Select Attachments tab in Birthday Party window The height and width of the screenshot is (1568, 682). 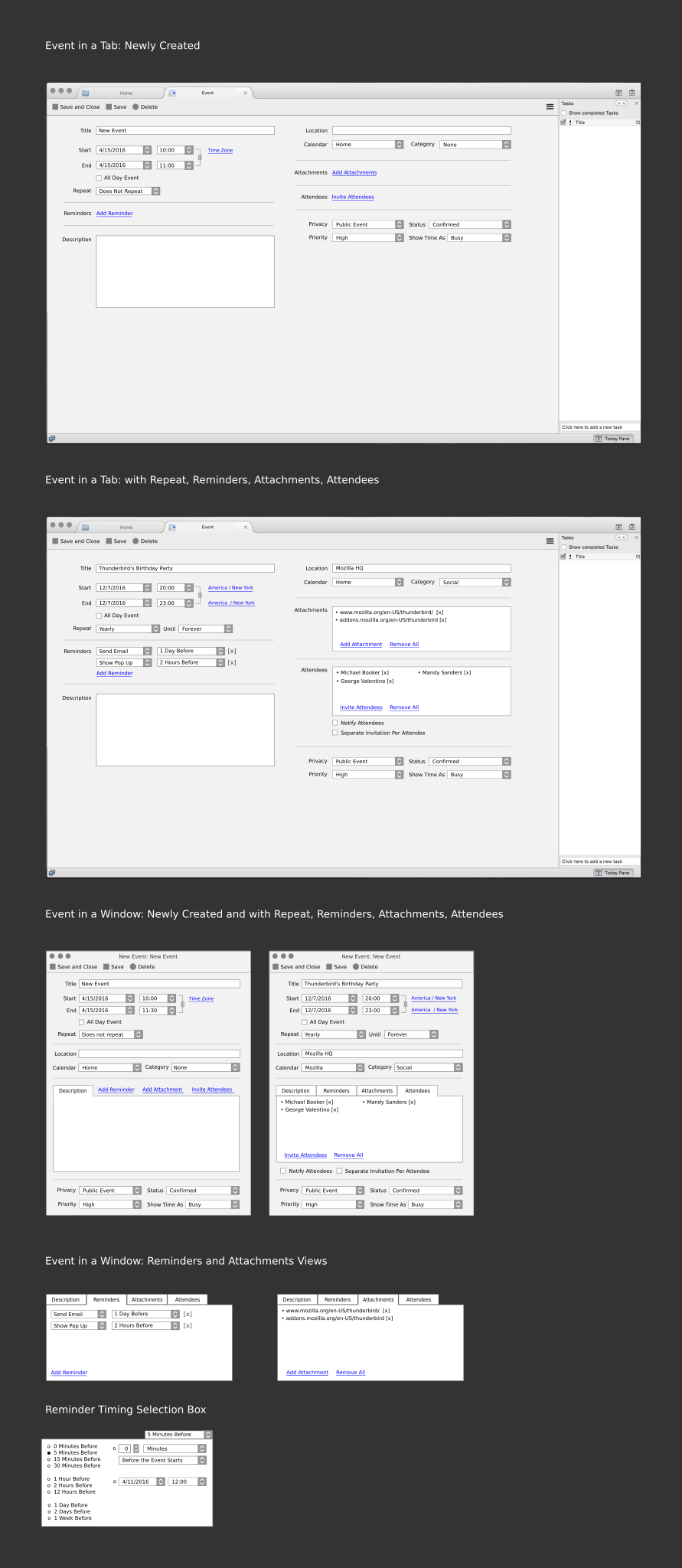tap(377, 1090)
